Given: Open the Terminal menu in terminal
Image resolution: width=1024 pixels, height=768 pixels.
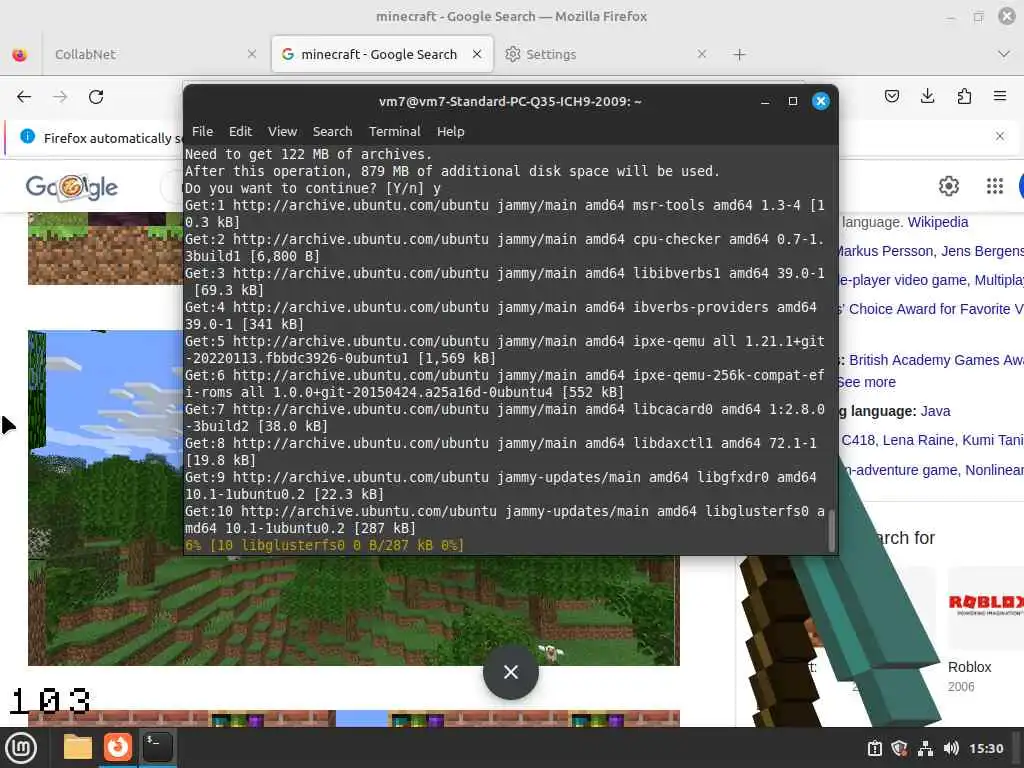Looking at the screenshot, I should (x=394, y=131).
